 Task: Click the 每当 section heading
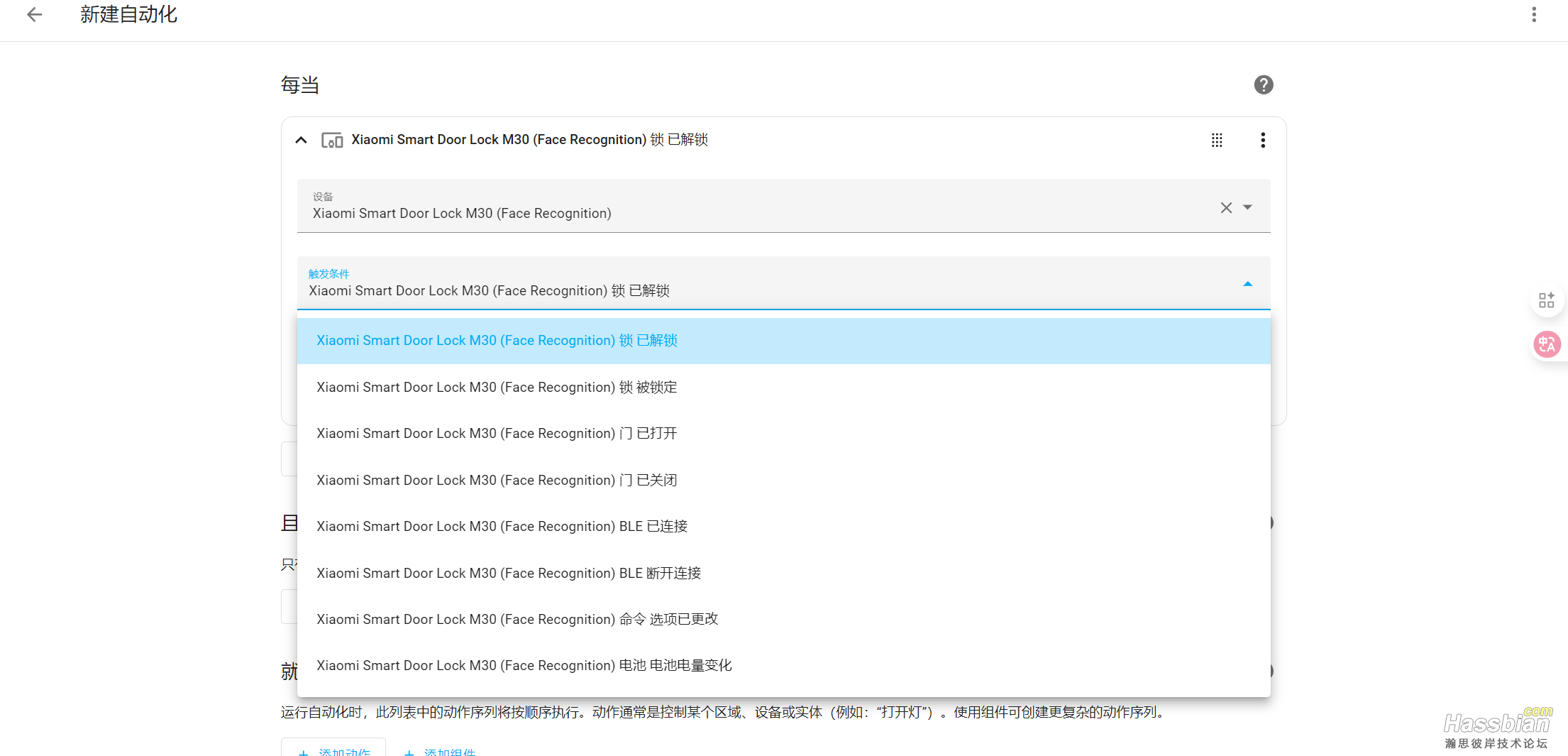(x=299, y=85)
